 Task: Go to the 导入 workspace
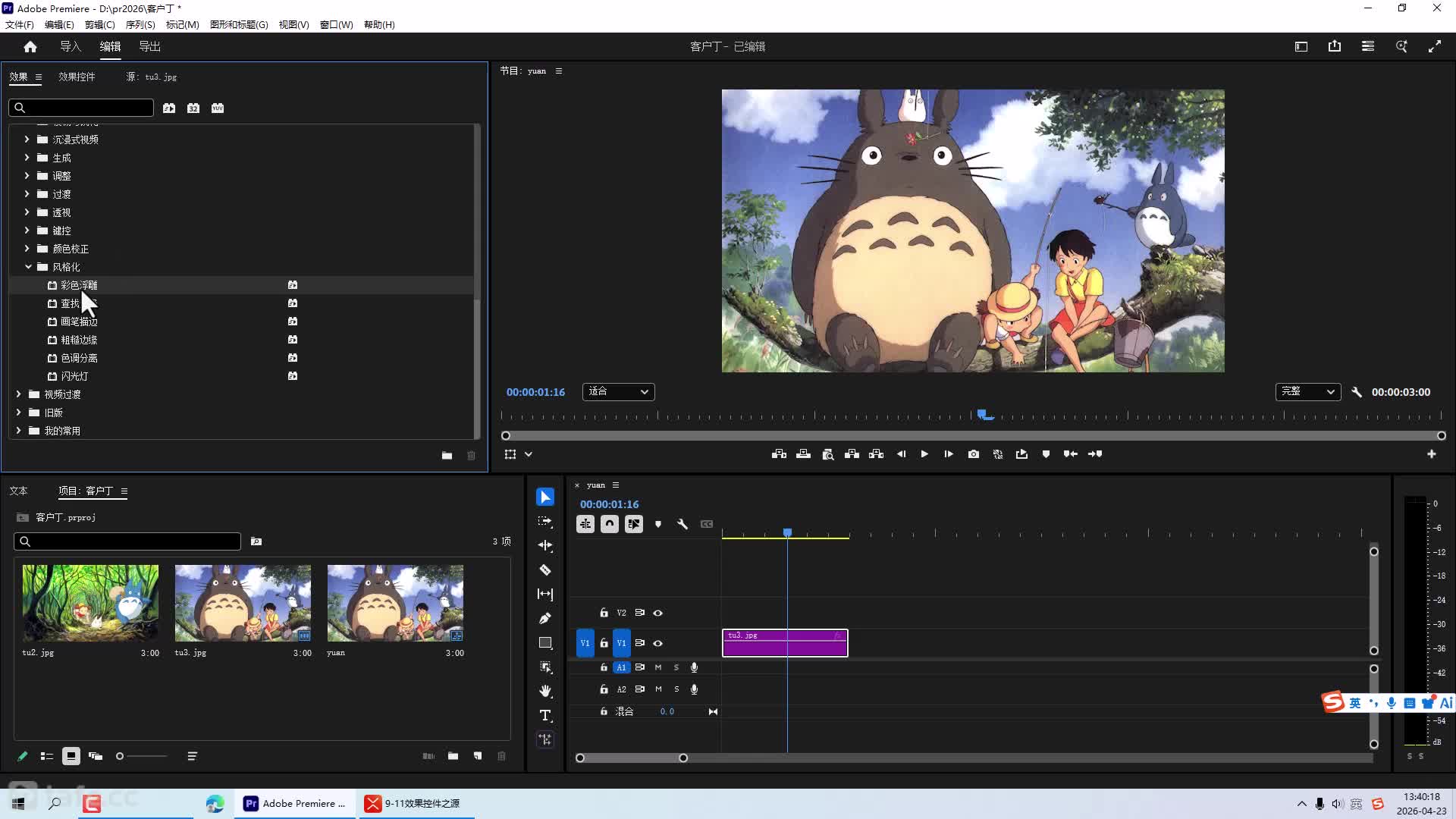click(x=71, y=47)
